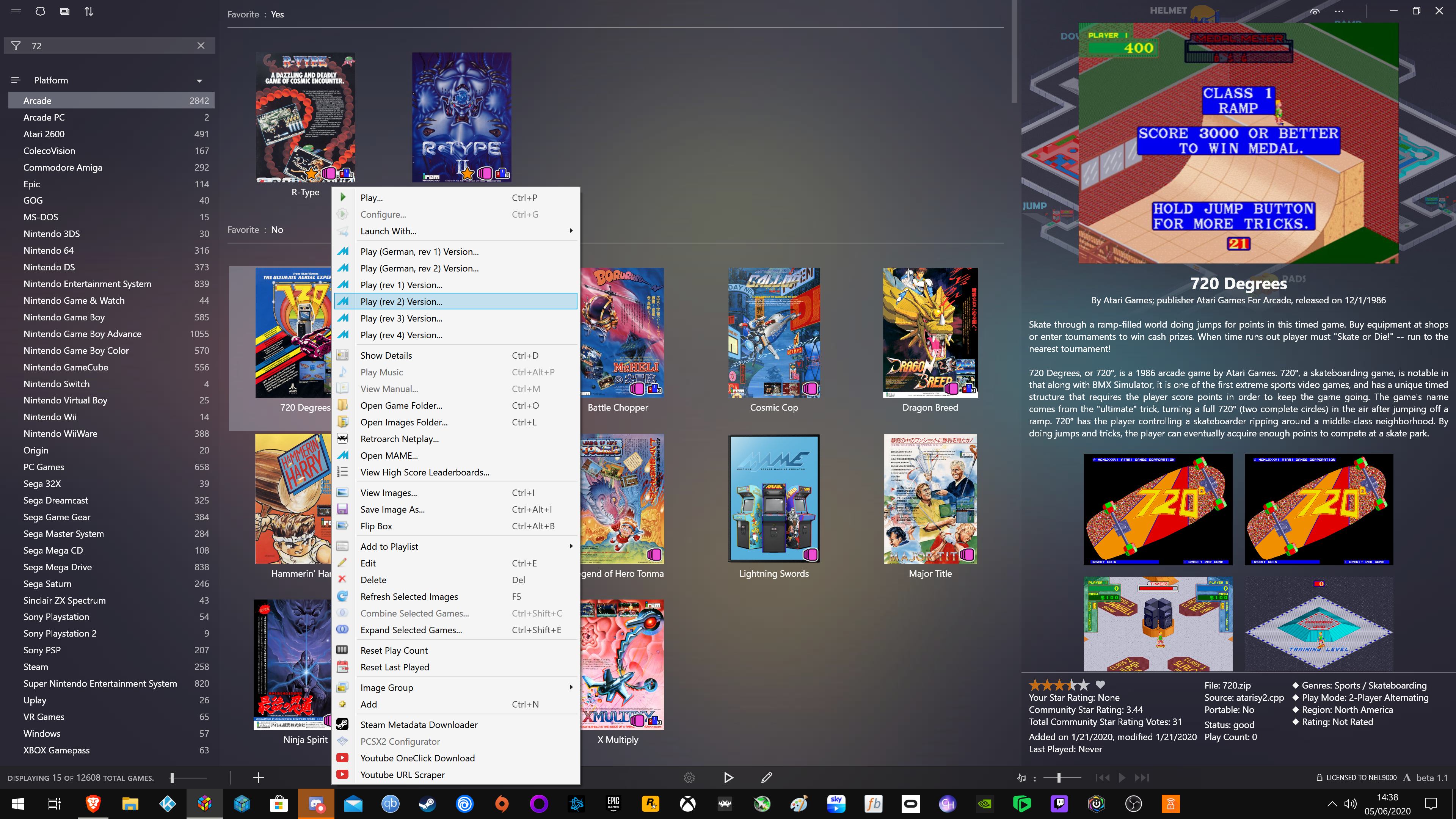
Task: Adjust the box size zoom slider
Action: tap(189, 778)
